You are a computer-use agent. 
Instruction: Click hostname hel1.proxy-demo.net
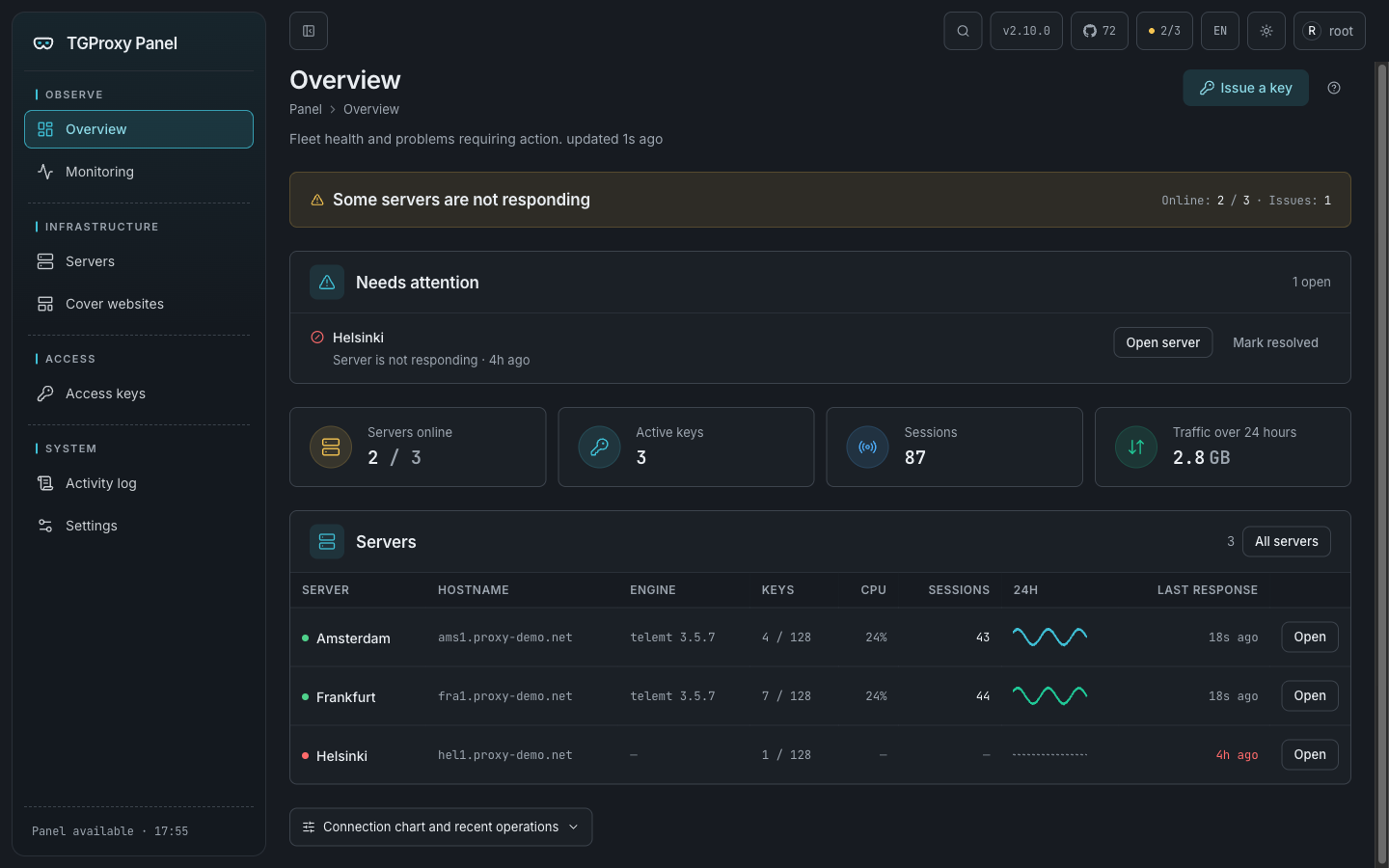tap(505, 755)
